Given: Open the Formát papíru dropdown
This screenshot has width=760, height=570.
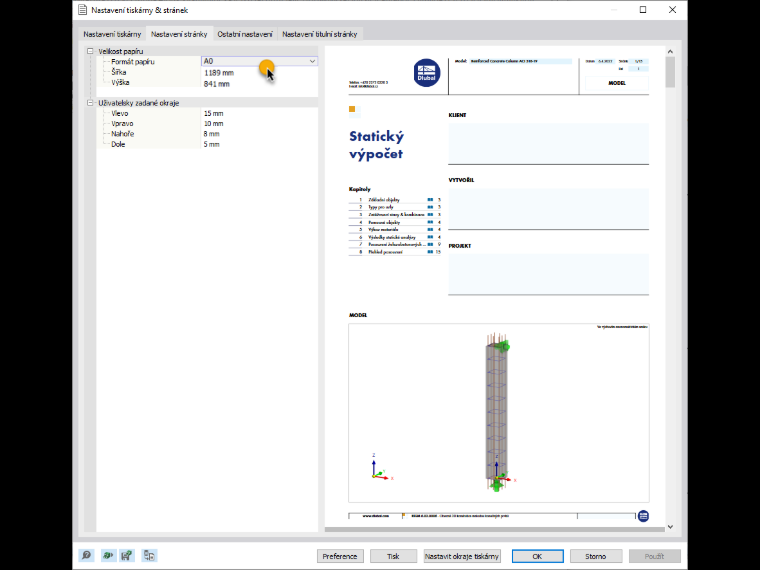Looking at the screenshot, I should tap(312, 61).
